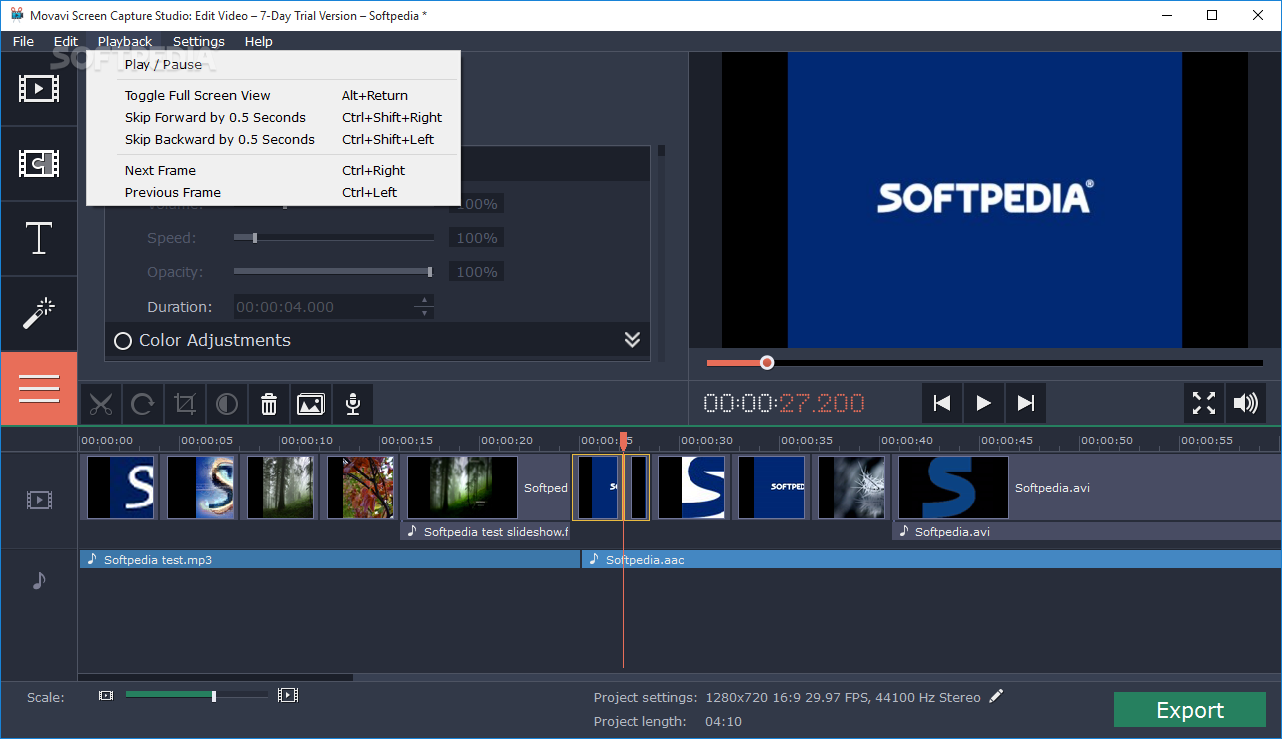Choose Previous Frame menu entry
The image size is (1282, 739).
(273, 192)
